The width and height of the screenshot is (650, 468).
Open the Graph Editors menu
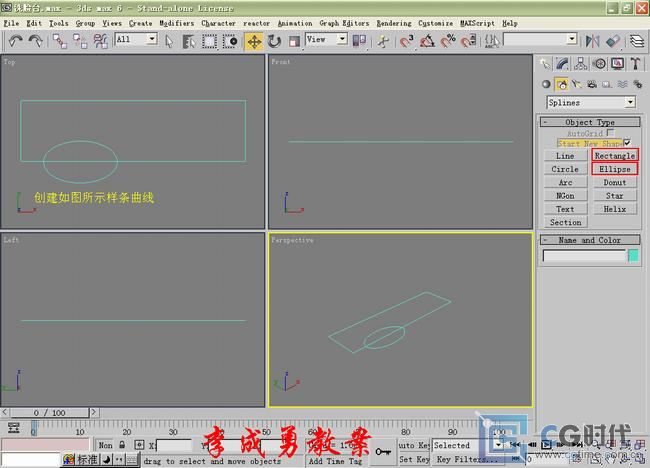344,23
